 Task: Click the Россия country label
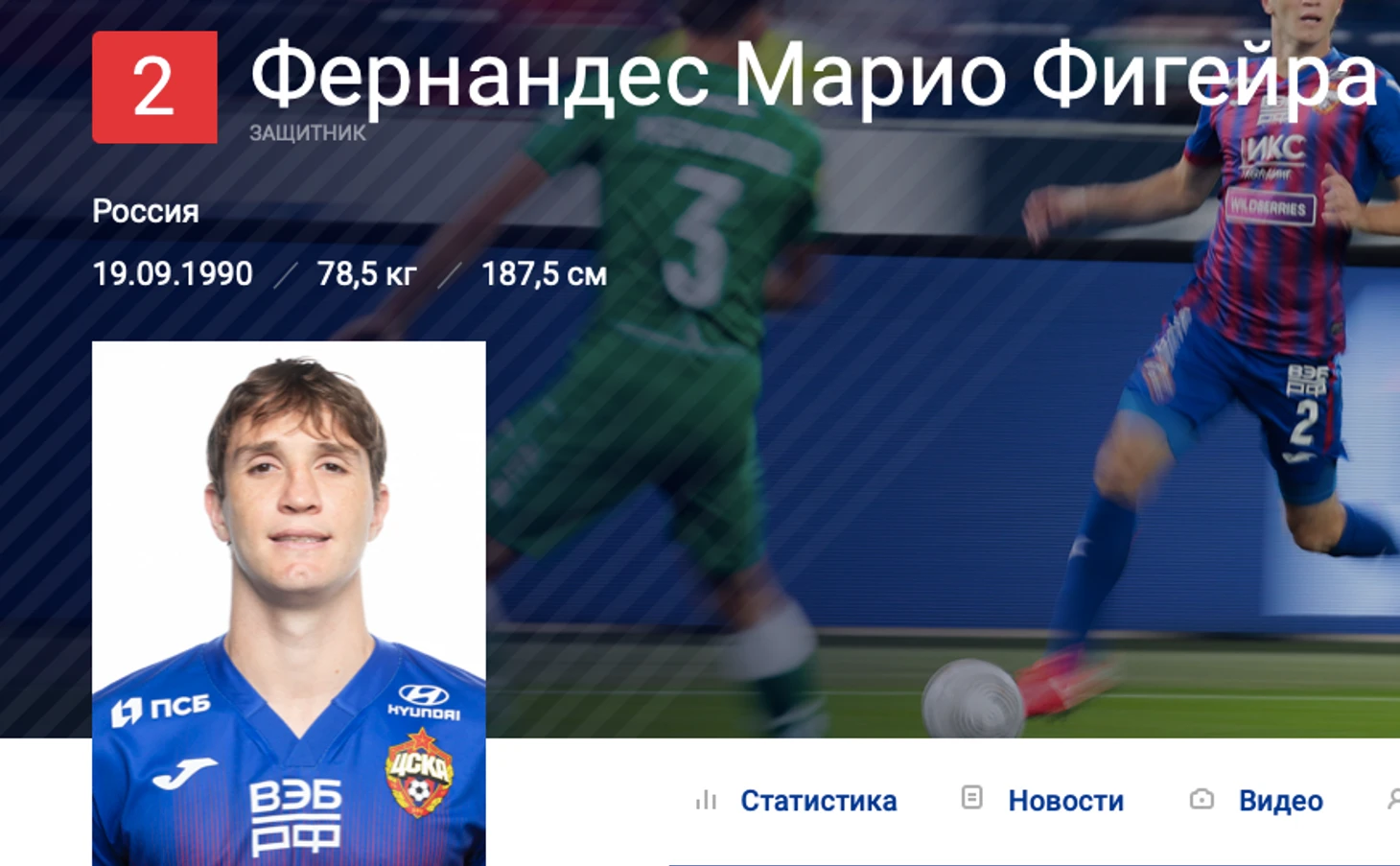coord(146,212)
